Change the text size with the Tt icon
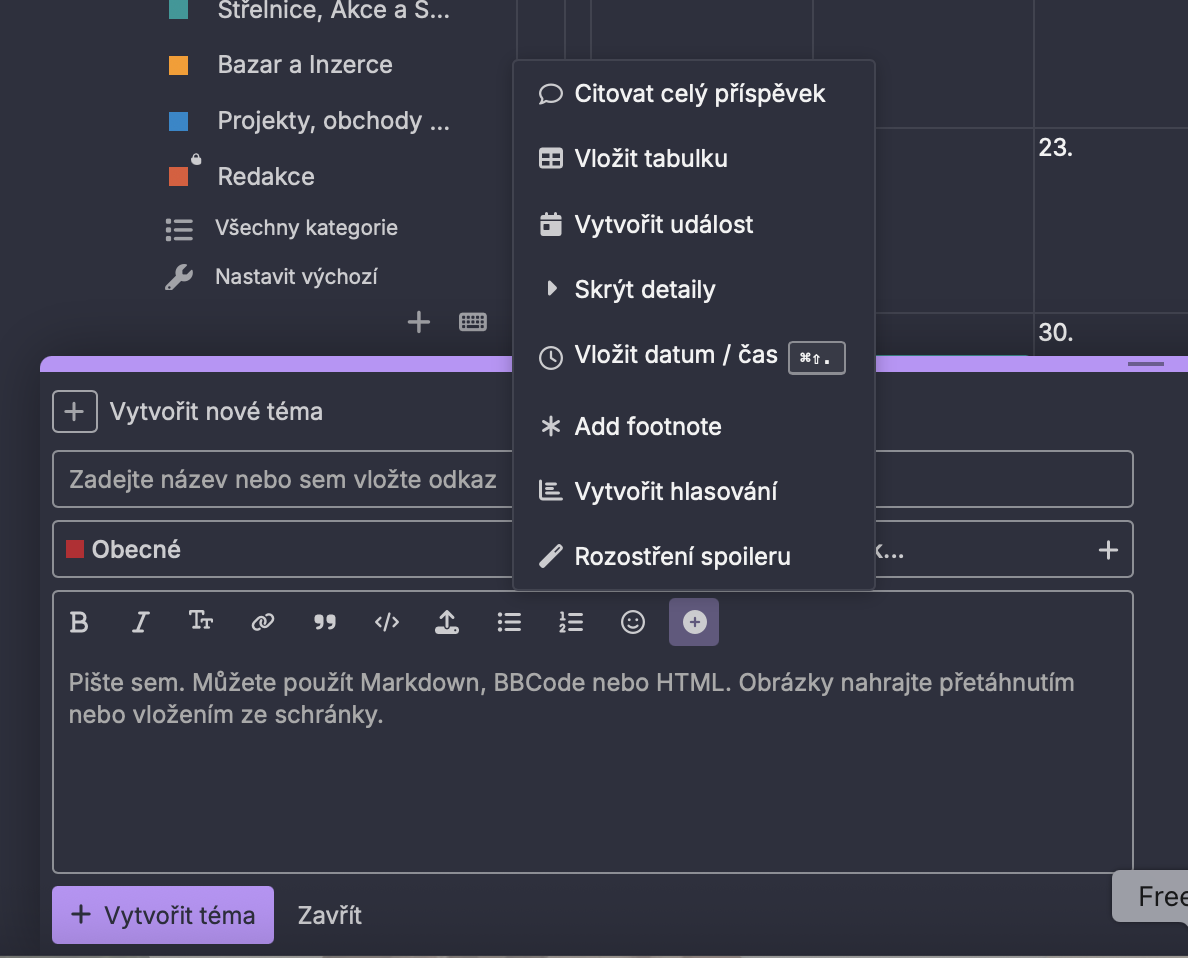The height and width of the screenshot is (958, 1188). [x=201, y=622]
